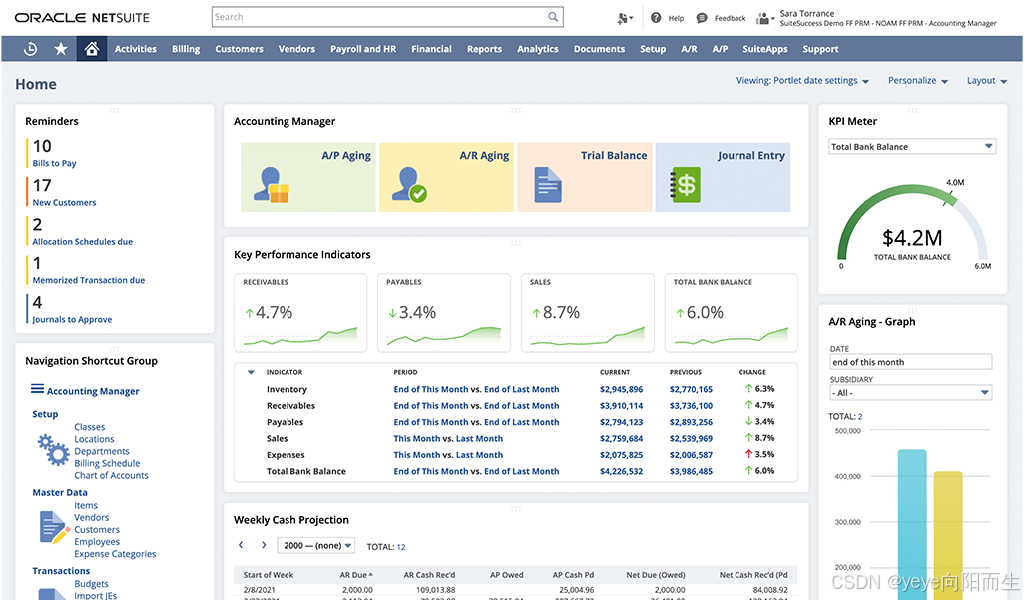1024x600 pixels.
Task: Open the Total Bank Balance KPI card
Action: (731, 313)
